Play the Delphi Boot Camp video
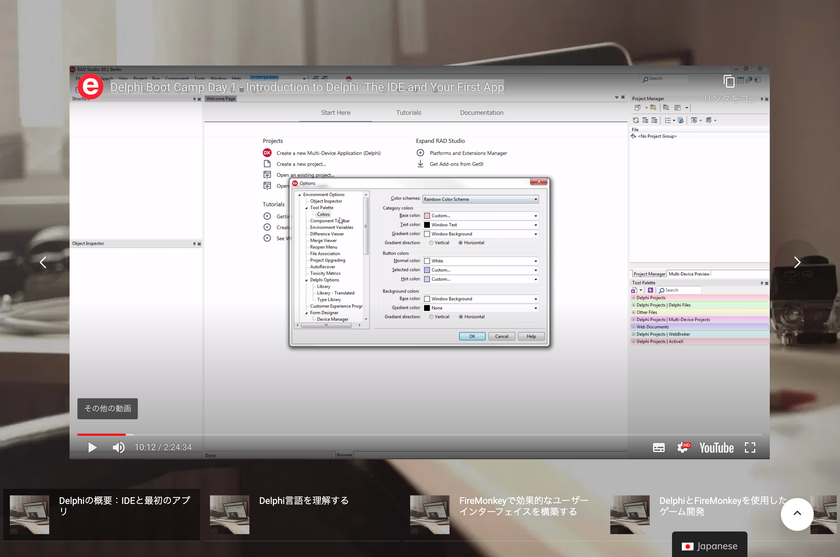This screenshot has height=557, width=840. tap(92, 447)
